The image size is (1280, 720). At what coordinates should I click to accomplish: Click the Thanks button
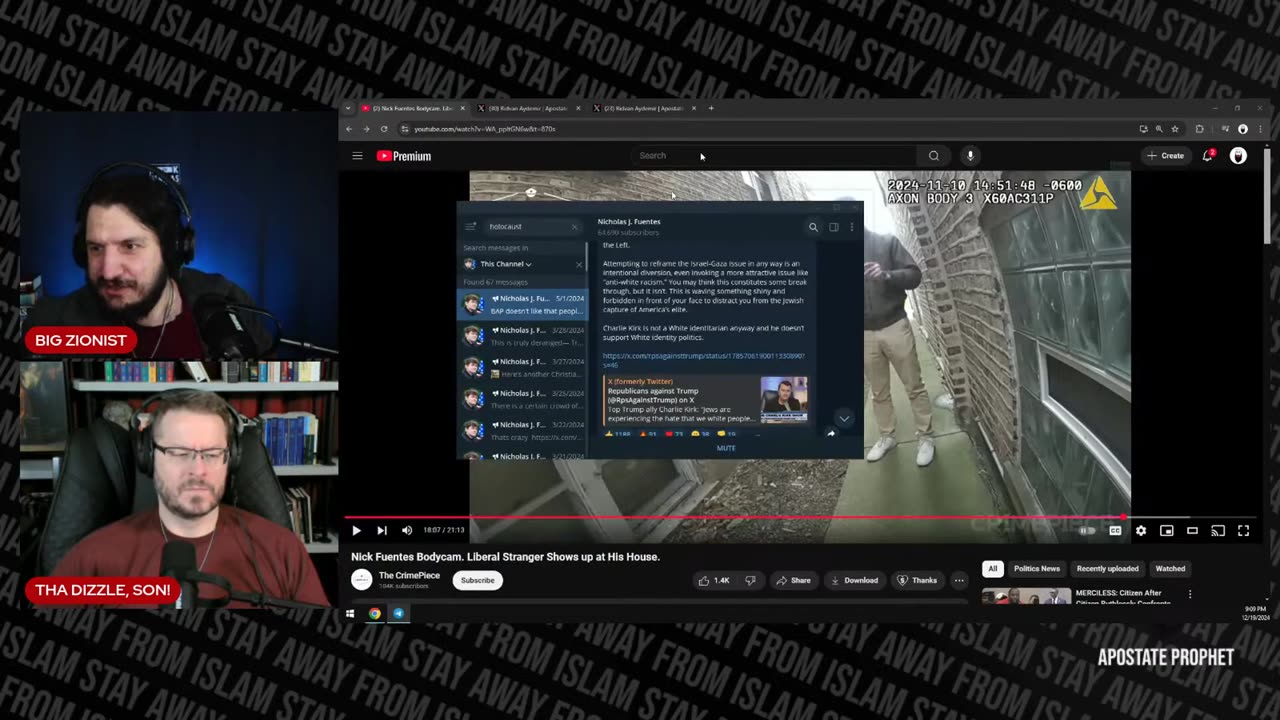coord(917,580)
